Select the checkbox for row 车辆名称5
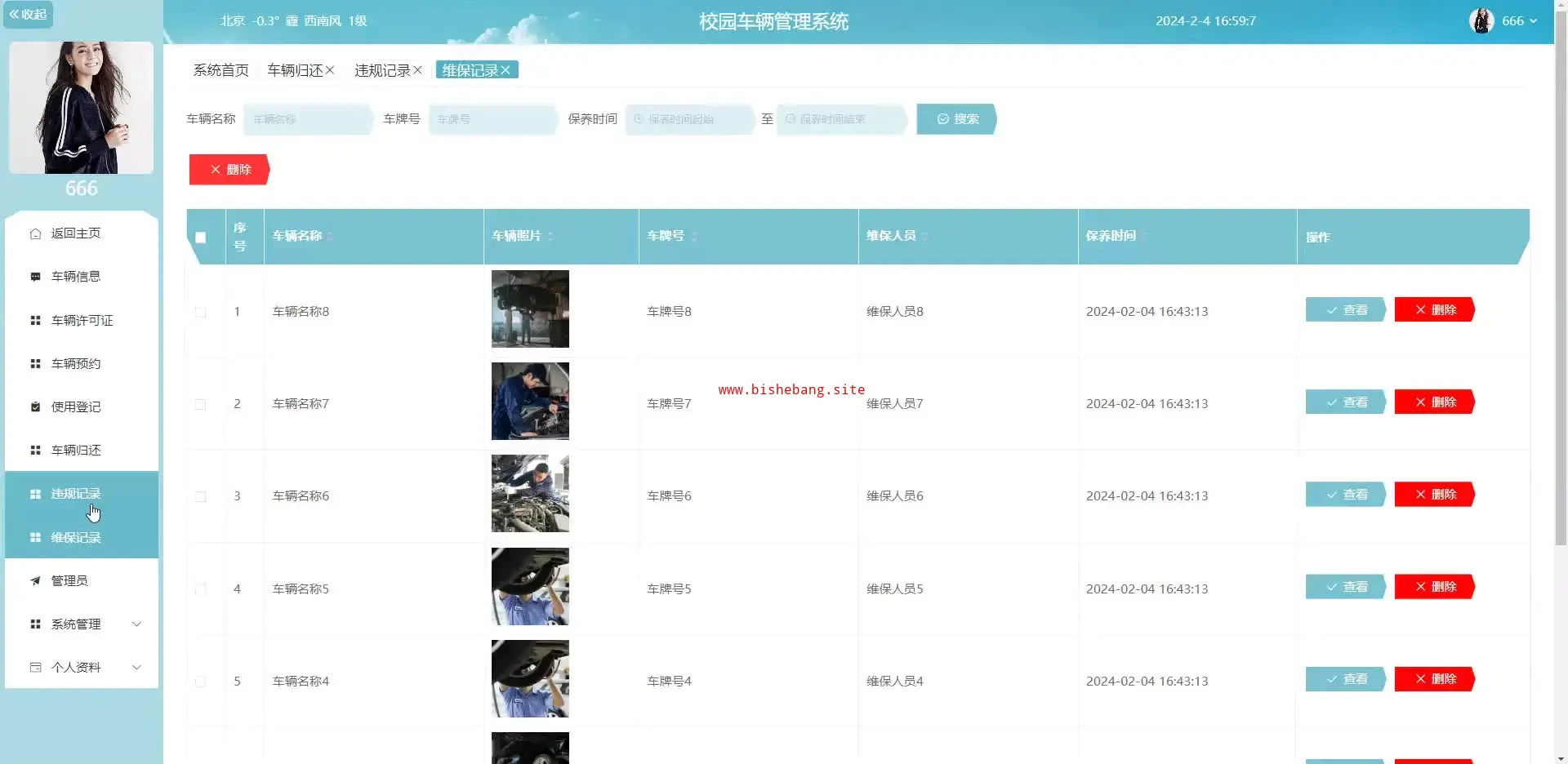The width and height of the screenshot is (1568, 764). (200, 589)
